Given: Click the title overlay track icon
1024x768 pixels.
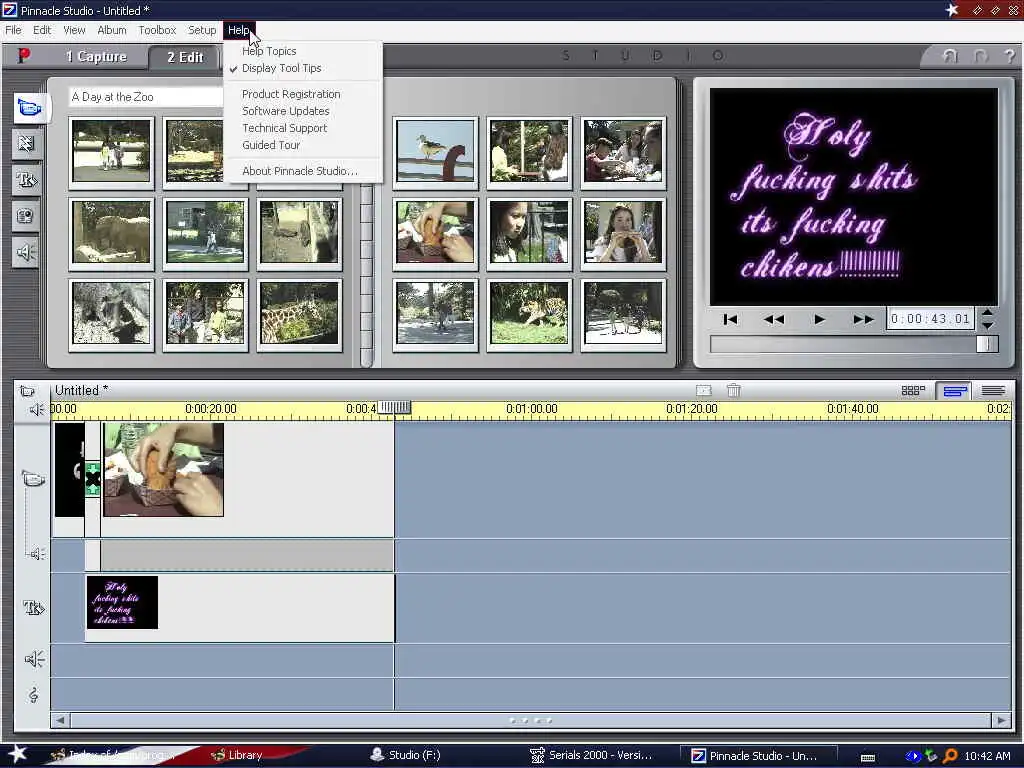Looking at the screenshot, I should [x=33, y=608].
